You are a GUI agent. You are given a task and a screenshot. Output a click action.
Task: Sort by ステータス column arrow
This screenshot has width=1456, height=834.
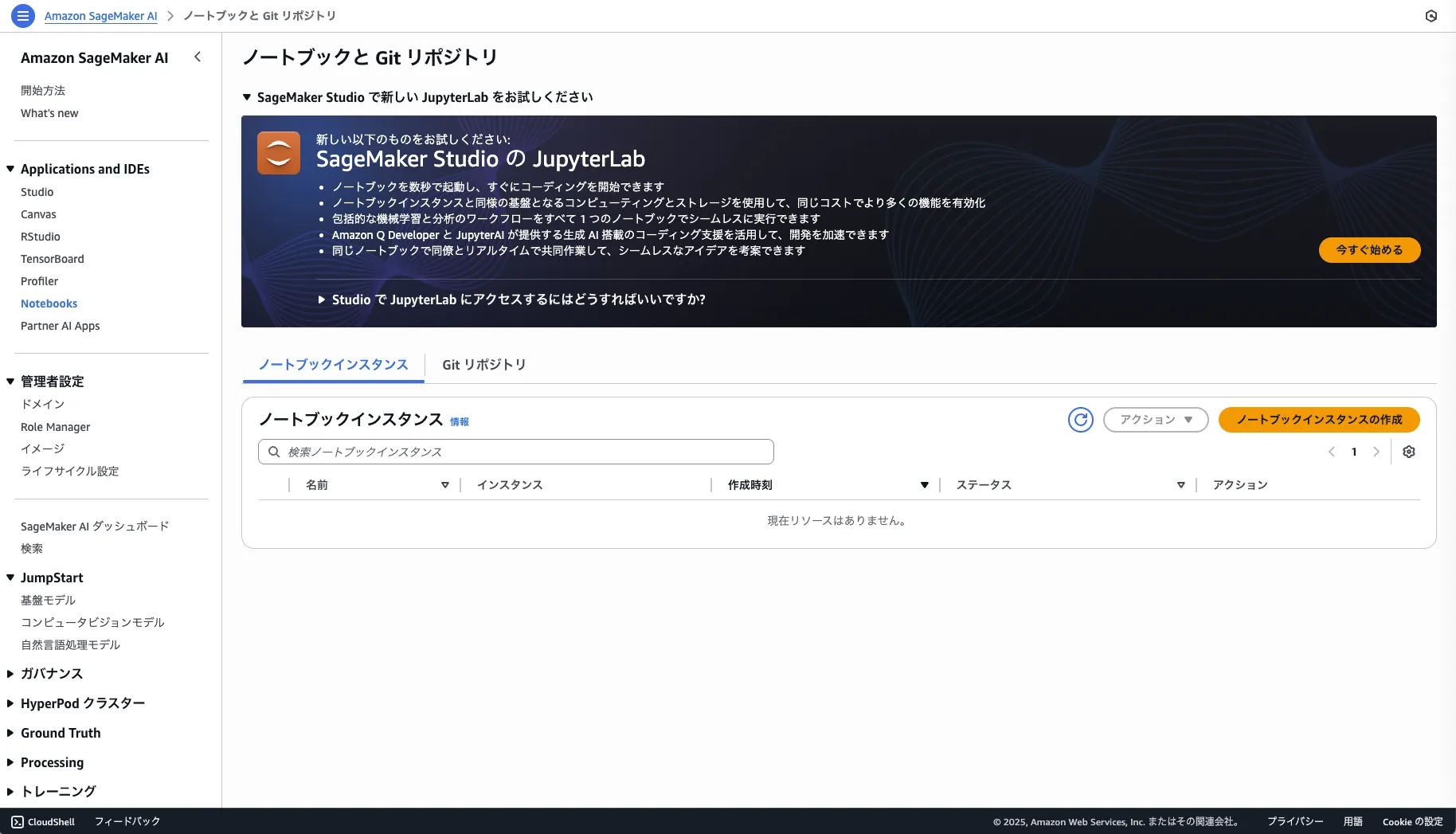[1181, 485]
